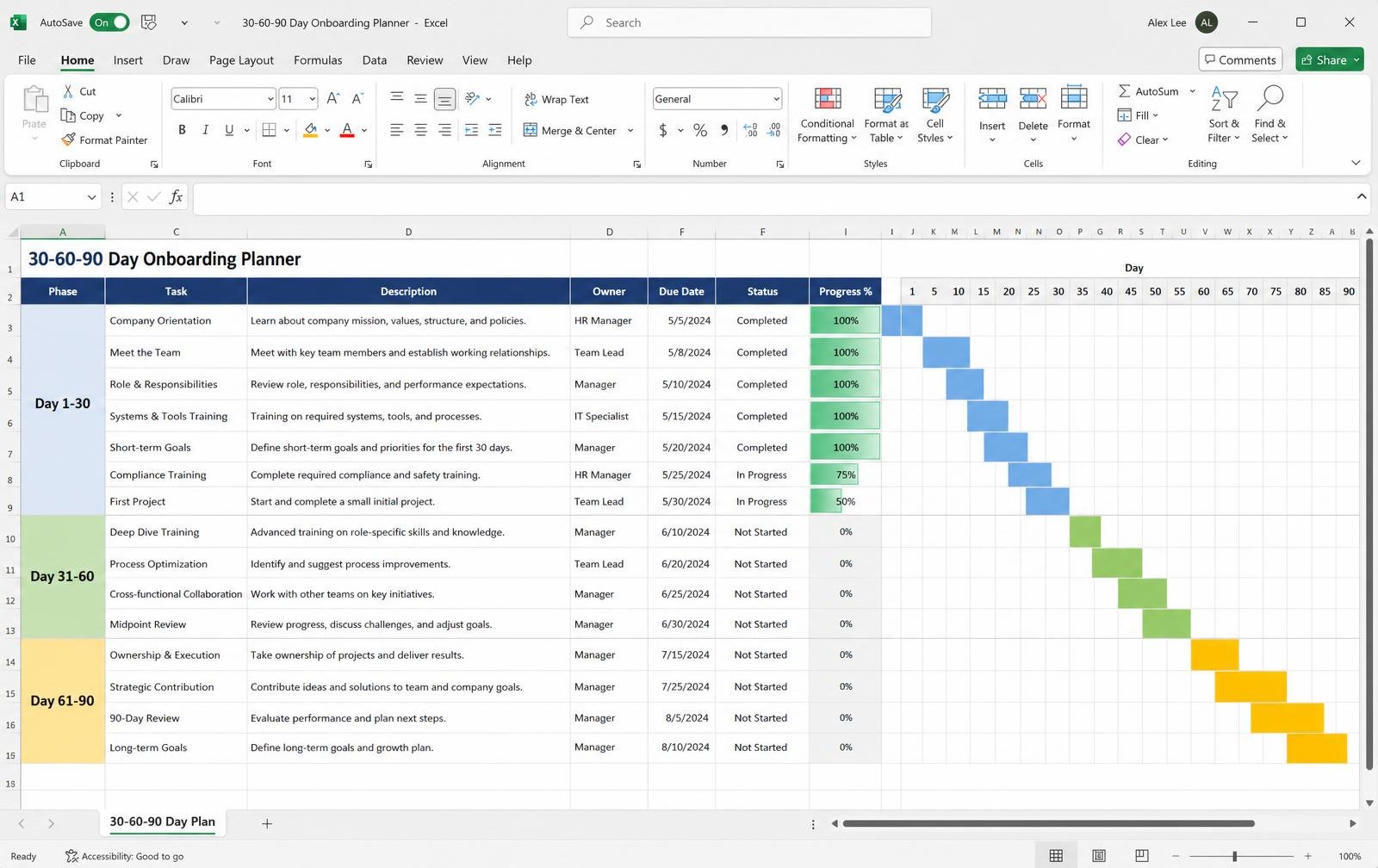Screen dimensions: 1378x868
Task: Switch to Page Layout view icon
Action: 1099,856
